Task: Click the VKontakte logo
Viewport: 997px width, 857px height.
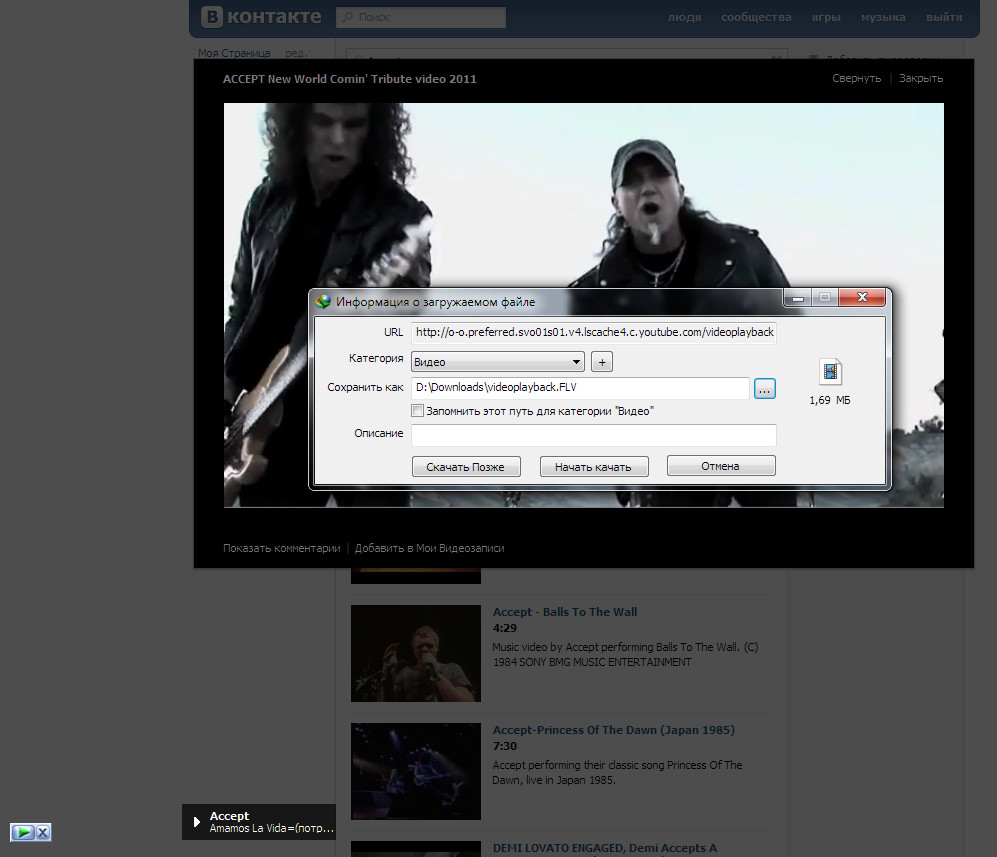Action: click(261, 17)
